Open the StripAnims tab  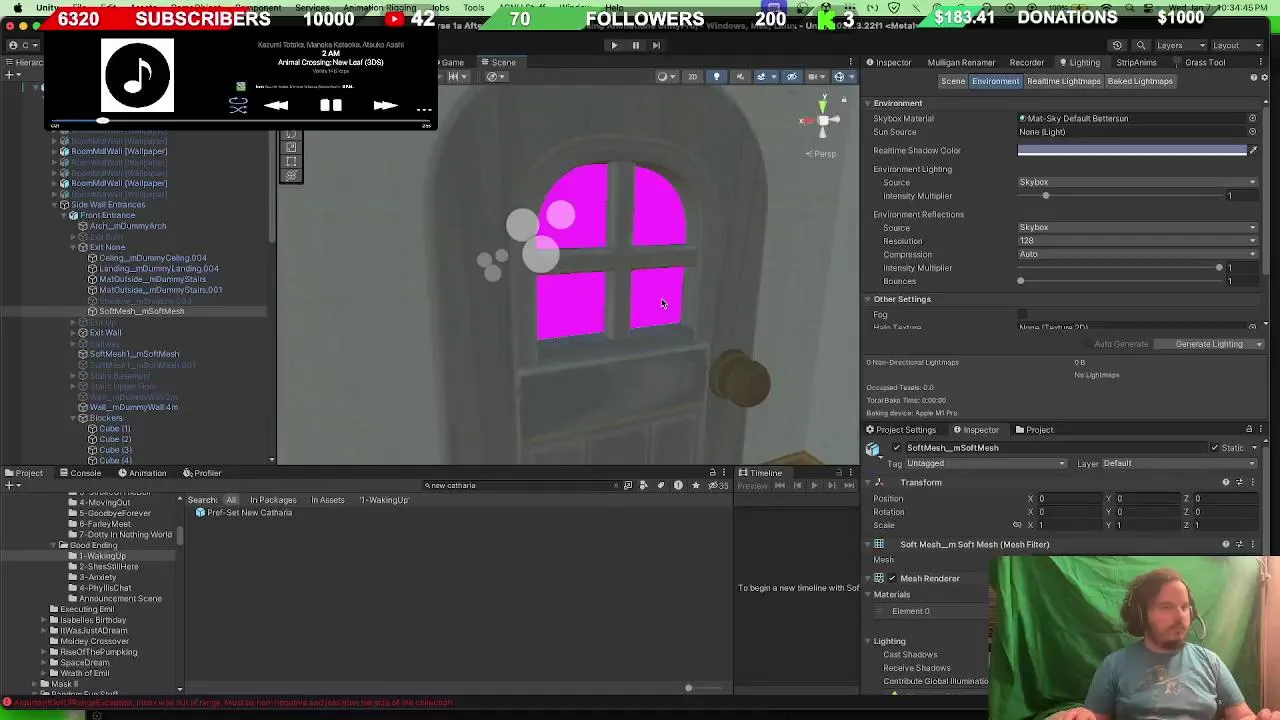point(1136,62)
